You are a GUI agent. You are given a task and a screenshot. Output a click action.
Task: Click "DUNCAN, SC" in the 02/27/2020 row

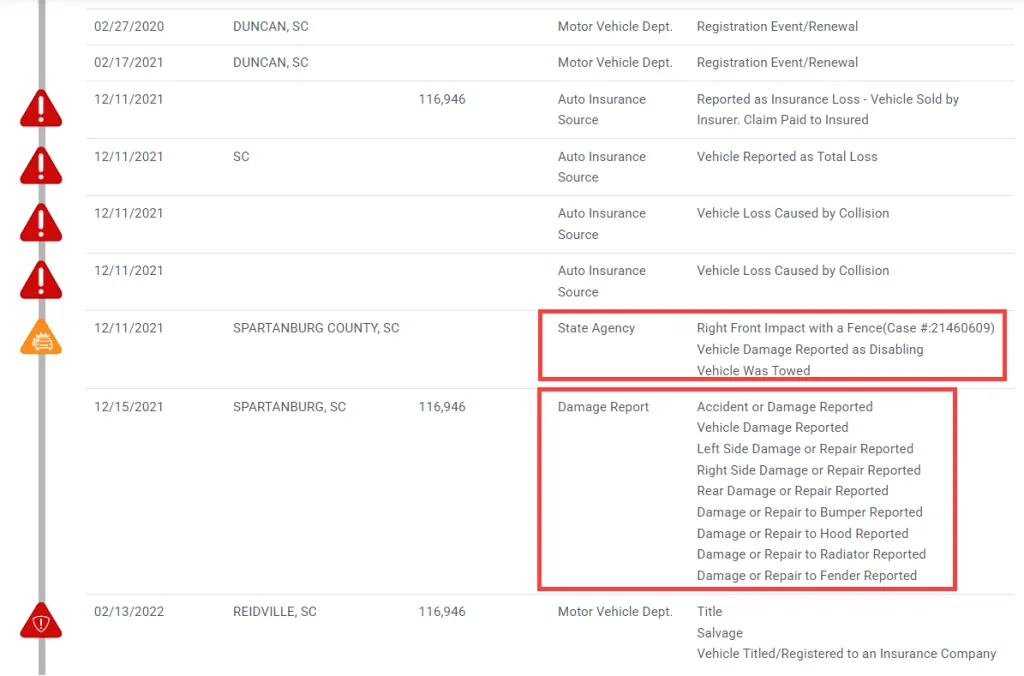point(270,27)
